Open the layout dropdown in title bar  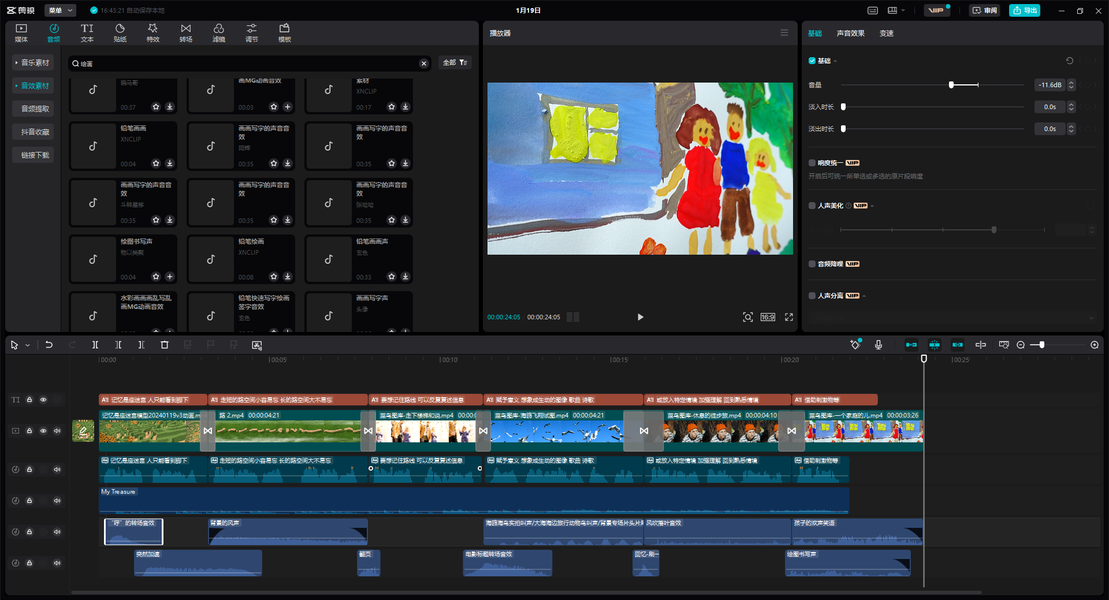895,11
